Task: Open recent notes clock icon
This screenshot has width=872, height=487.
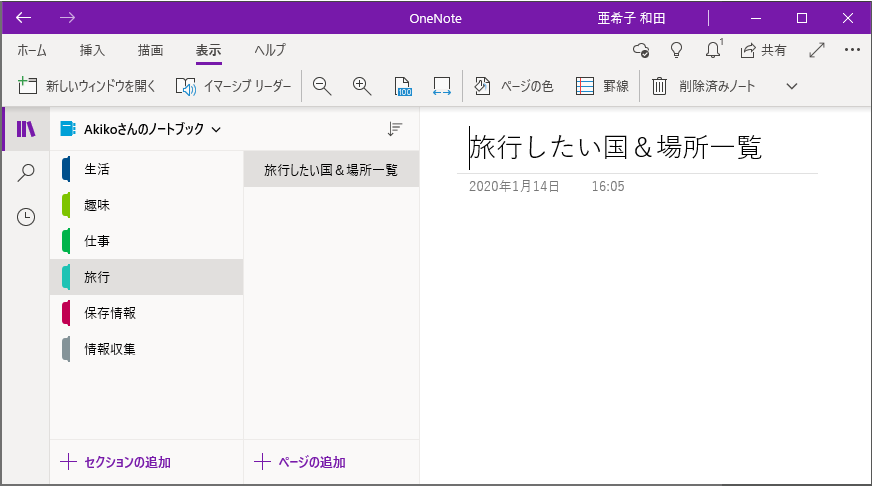Action: point(26,217)
